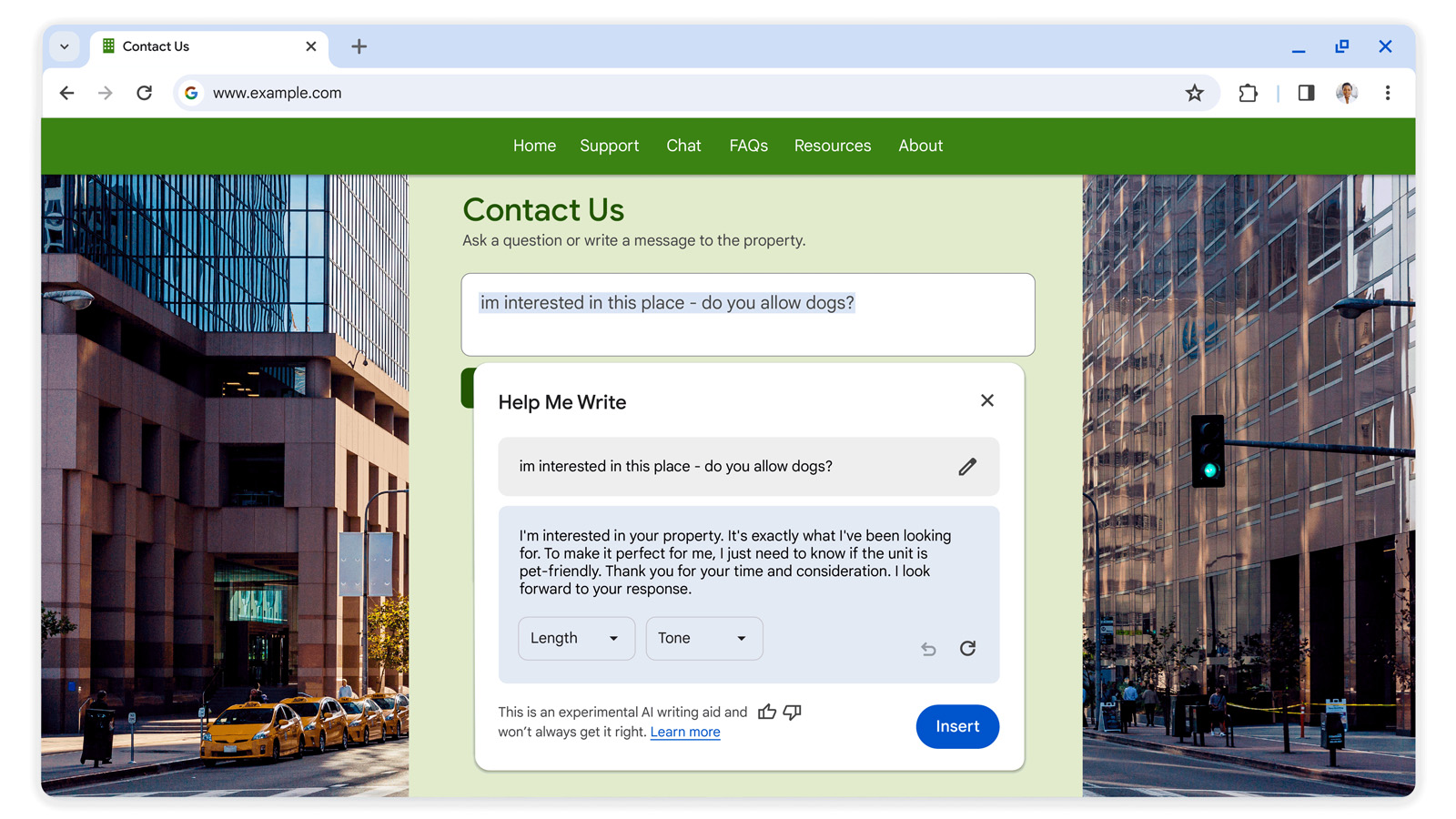The width and height of the screenshot is (1456, 819).
Task: Follow the Learn more link
Action: pyautogui.click(x=685, y=732)
